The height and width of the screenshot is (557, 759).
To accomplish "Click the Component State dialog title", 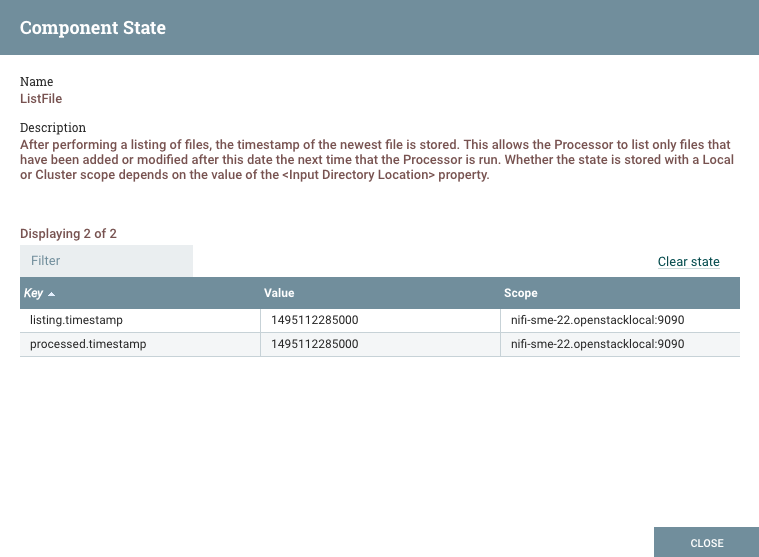I will [93, 28].
